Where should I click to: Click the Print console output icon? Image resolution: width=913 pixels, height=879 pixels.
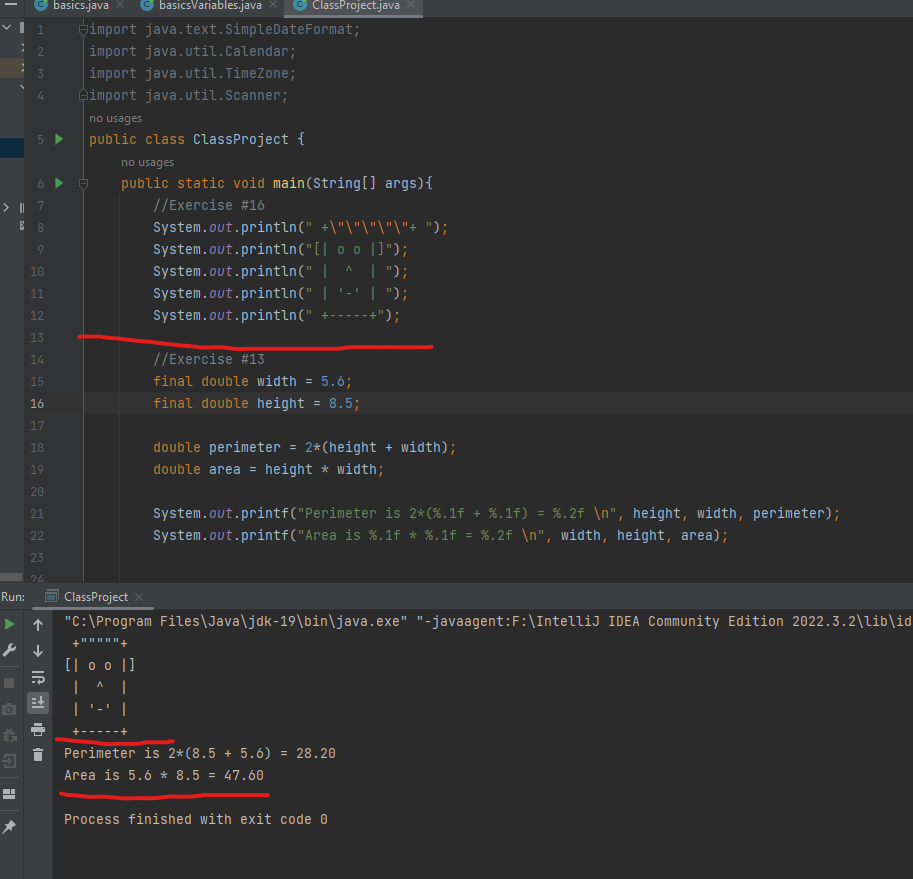tap(38, 729)
